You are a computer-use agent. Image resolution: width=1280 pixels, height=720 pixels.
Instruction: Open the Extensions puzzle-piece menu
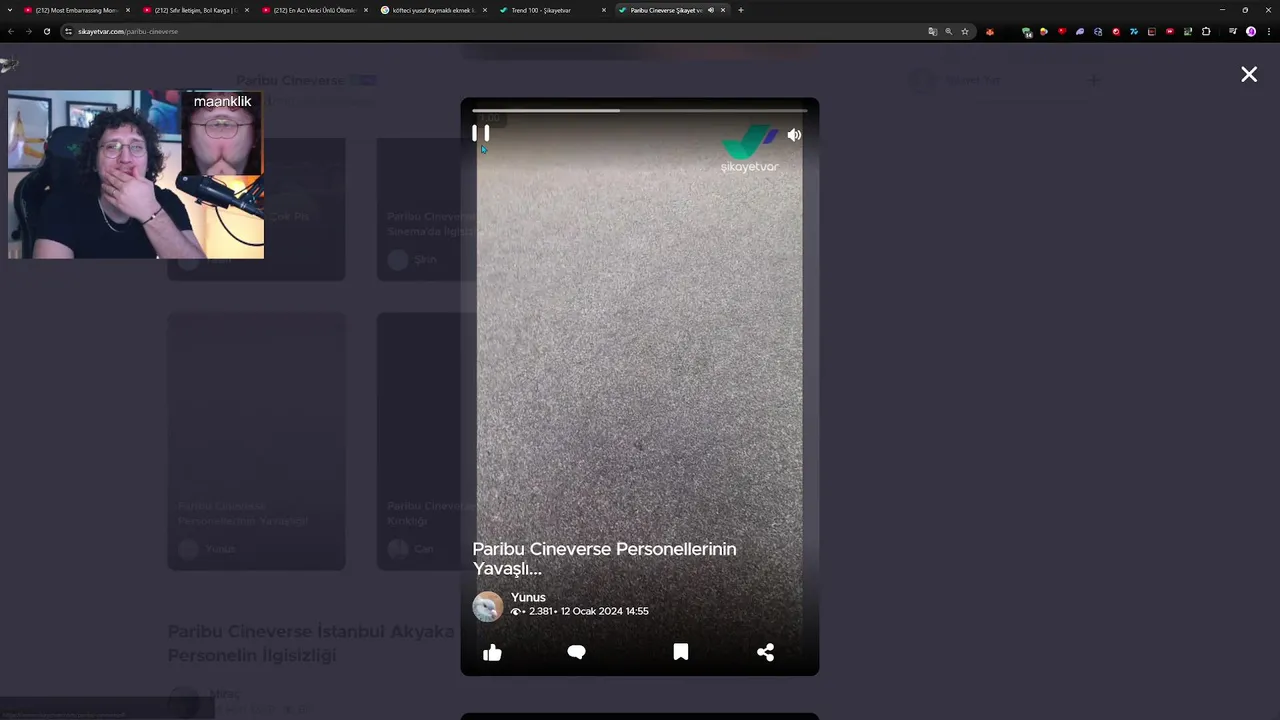(x=1206, y=31)
